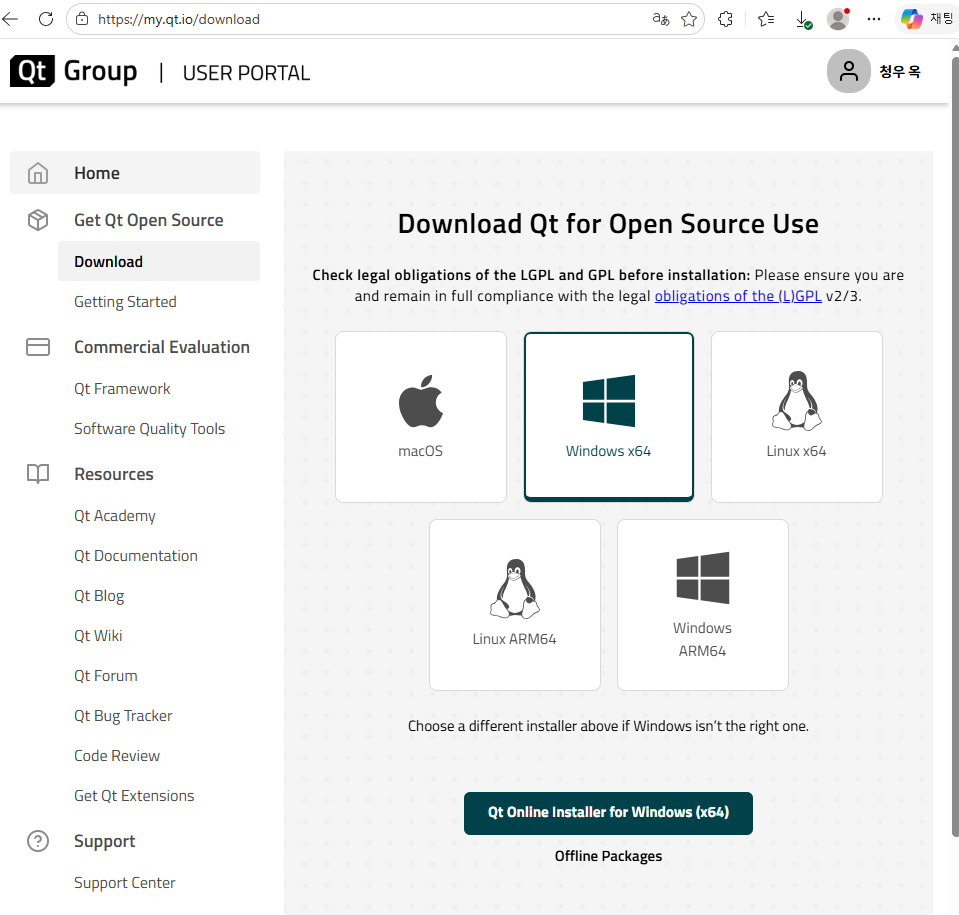Select the macOS installer tile

[x=421, y=417]
